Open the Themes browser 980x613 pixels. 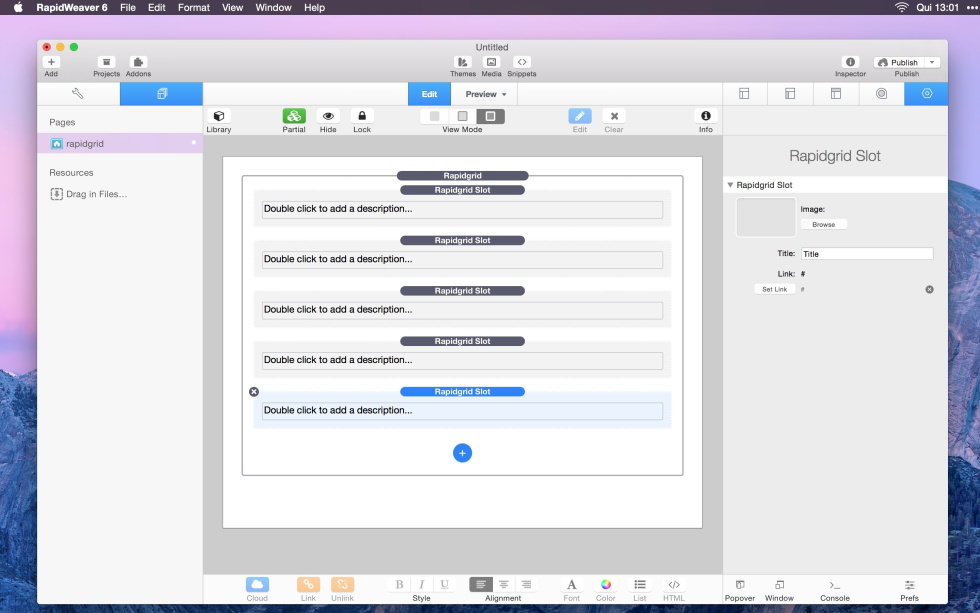click(x=462, y=62)
